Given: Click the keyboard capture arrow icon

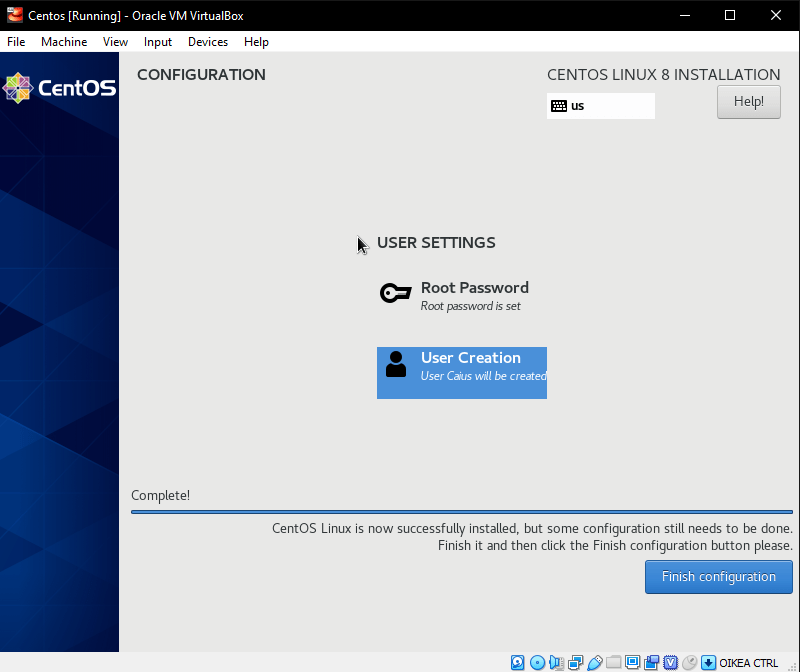Looking at the screenshot, I should click(708, 662).
